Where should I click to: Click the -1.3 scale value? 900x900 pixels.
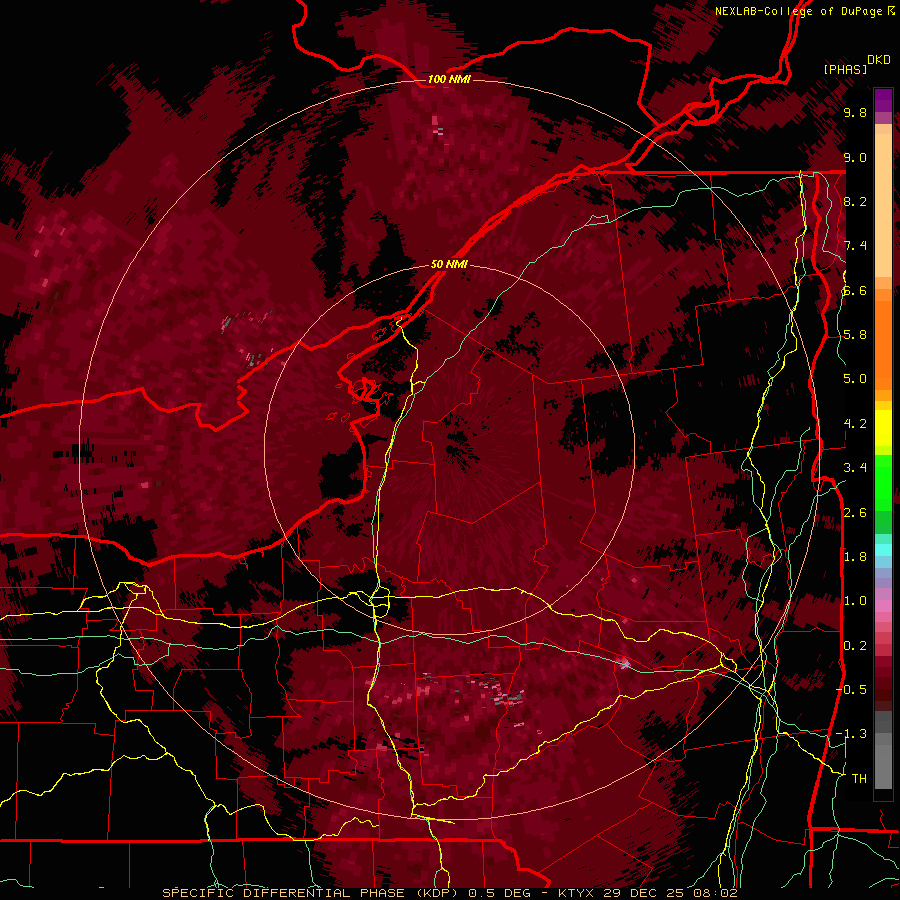click(x=851, y=734)
